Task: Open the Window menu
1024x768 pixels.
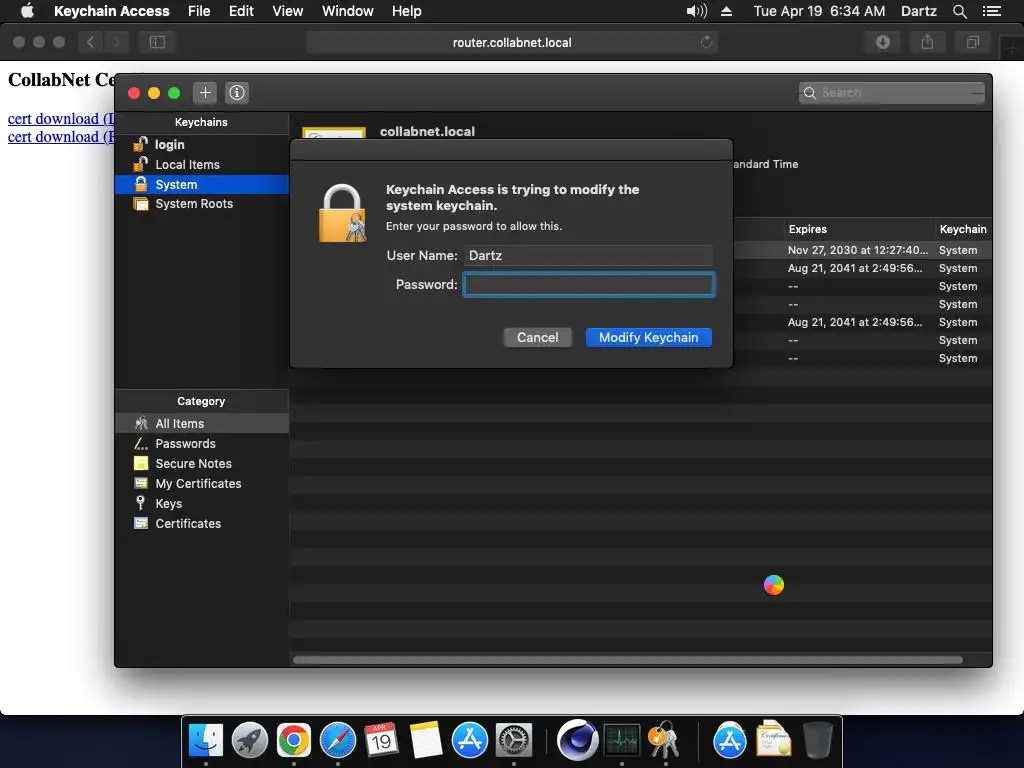Action: pyautogui.click(x=347, y=11)
